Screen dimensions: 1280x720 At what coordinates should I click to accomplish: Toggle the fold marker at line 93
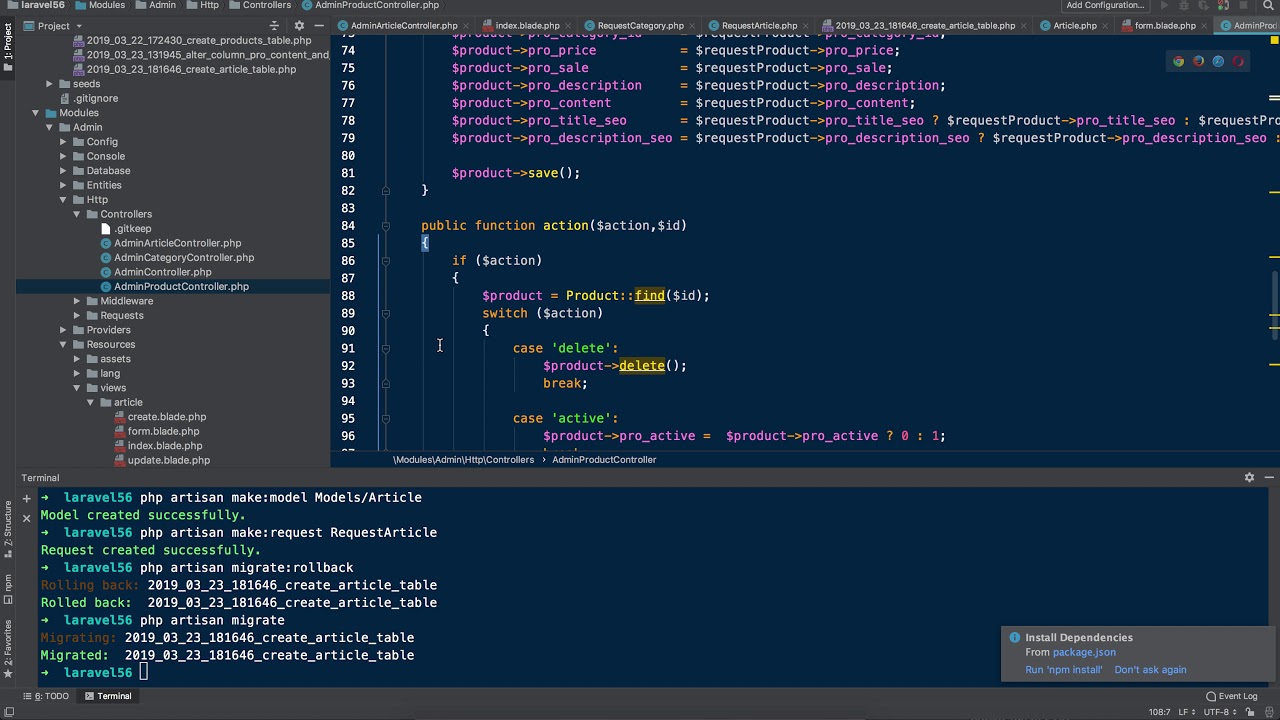386,383
